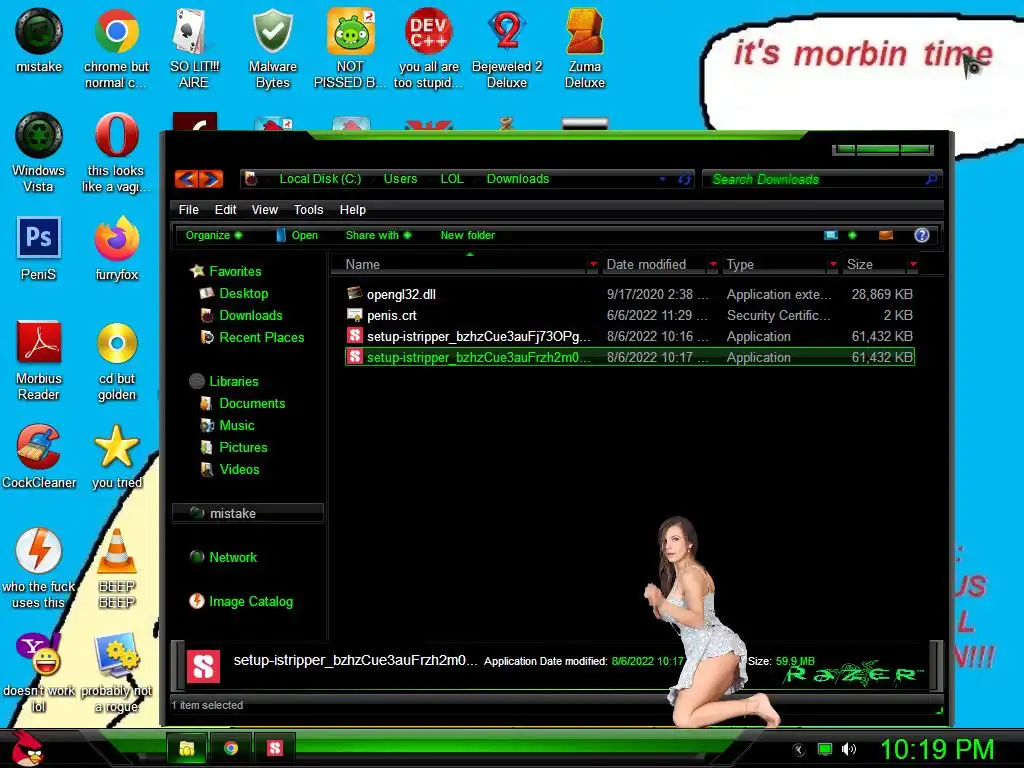
Task: Go to the Users breadcrumb
Action: [400, 179]
